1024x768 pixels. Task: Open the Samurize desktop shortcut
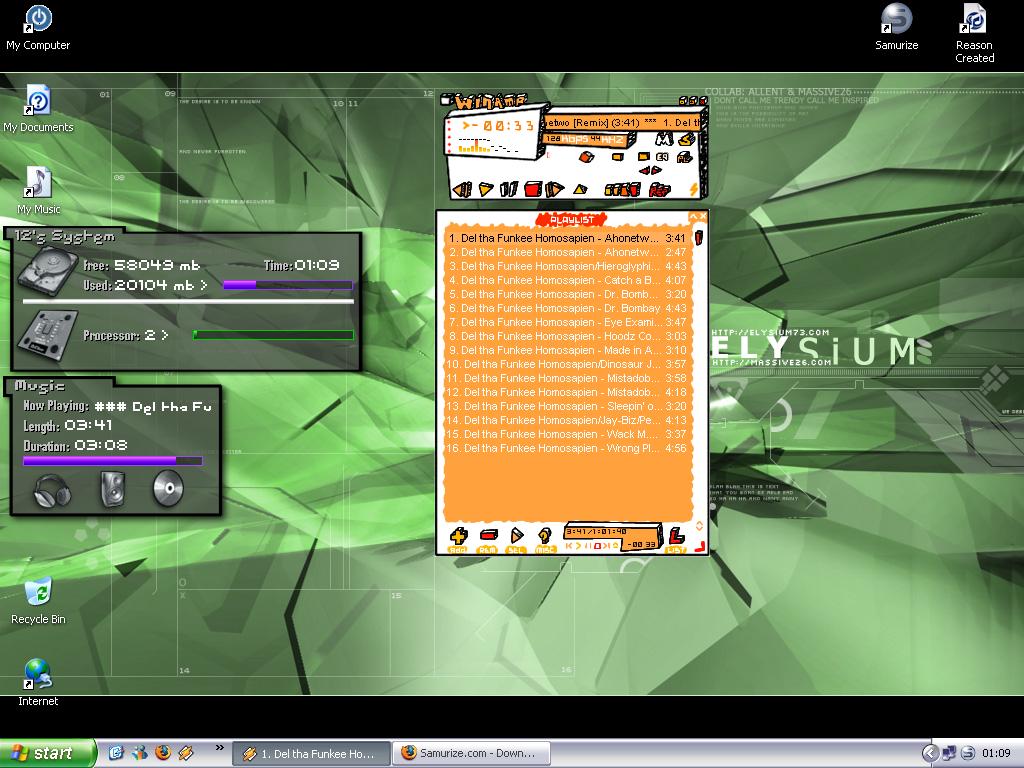[x=897, y=27]
